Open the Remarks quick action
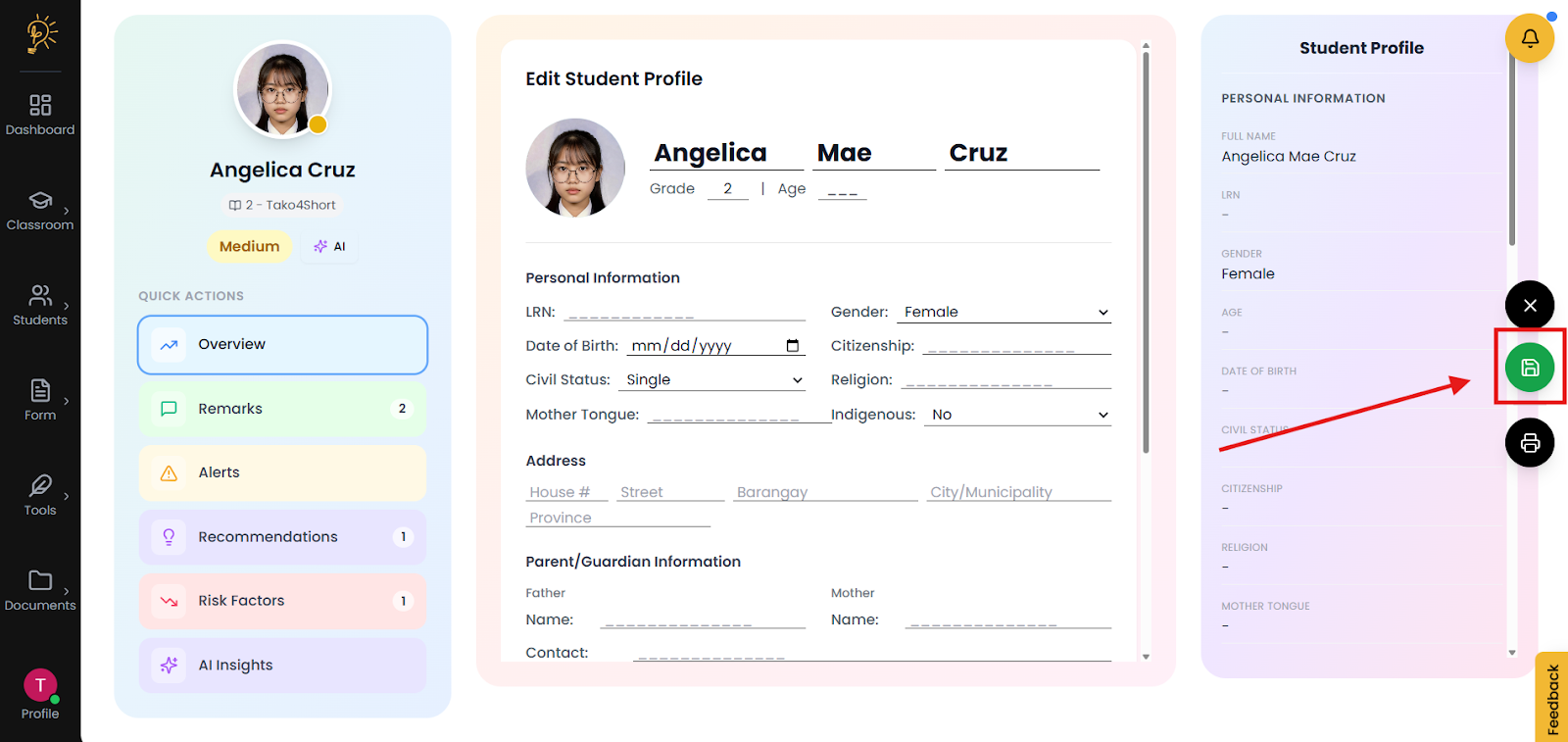The image size is (1568, 742). point(282,409)
